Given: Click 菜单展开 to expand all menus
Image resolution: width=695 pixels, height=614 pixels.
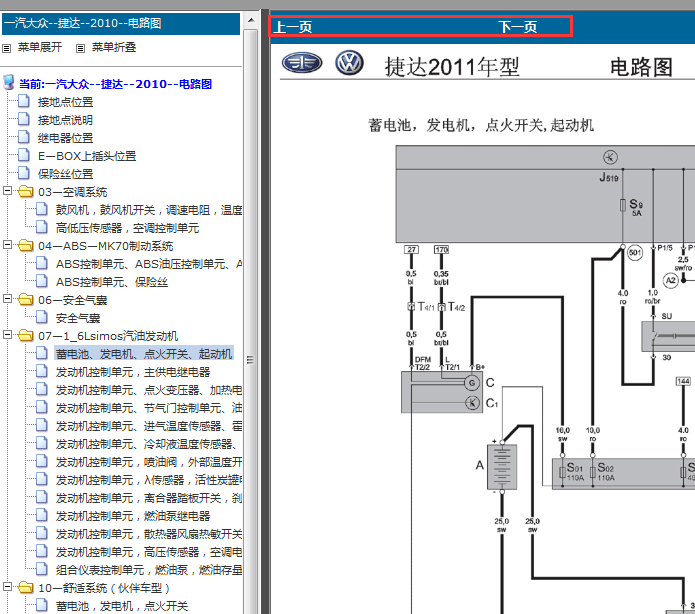Looking at the screenshot, I should tap(39, 47).
